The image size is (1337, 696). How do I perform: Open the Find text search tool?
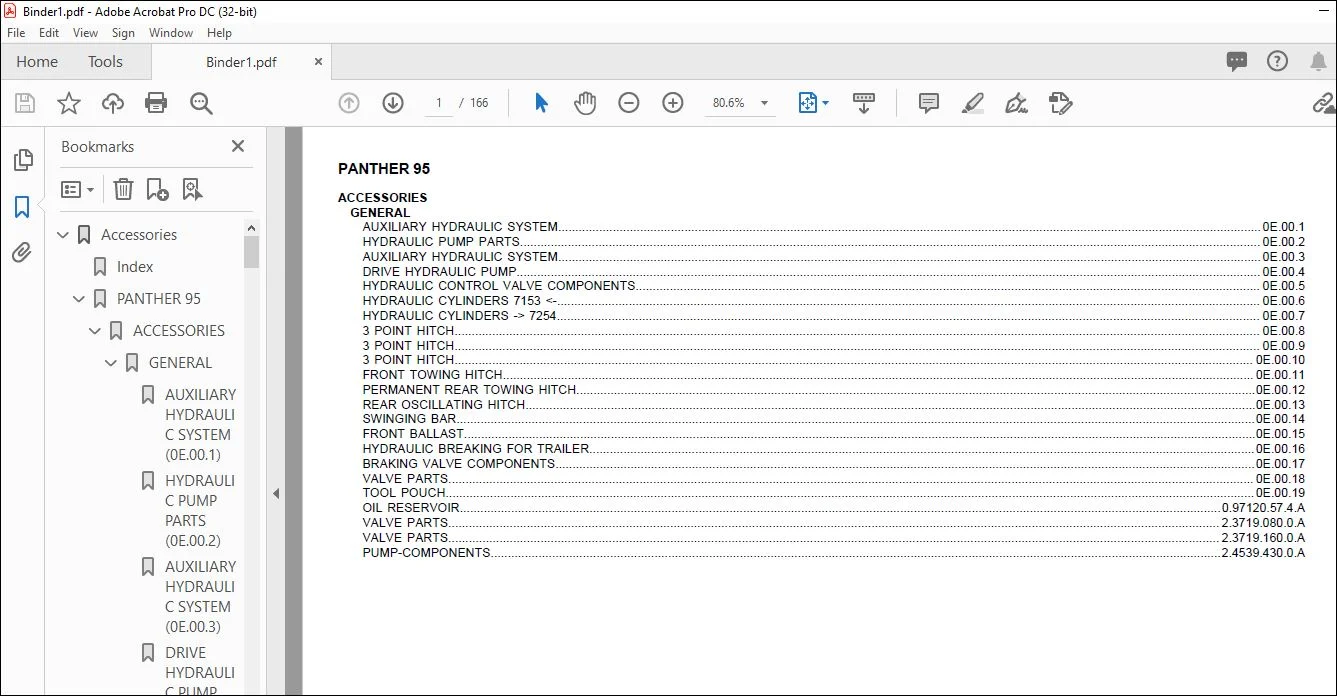click(201, 103)
